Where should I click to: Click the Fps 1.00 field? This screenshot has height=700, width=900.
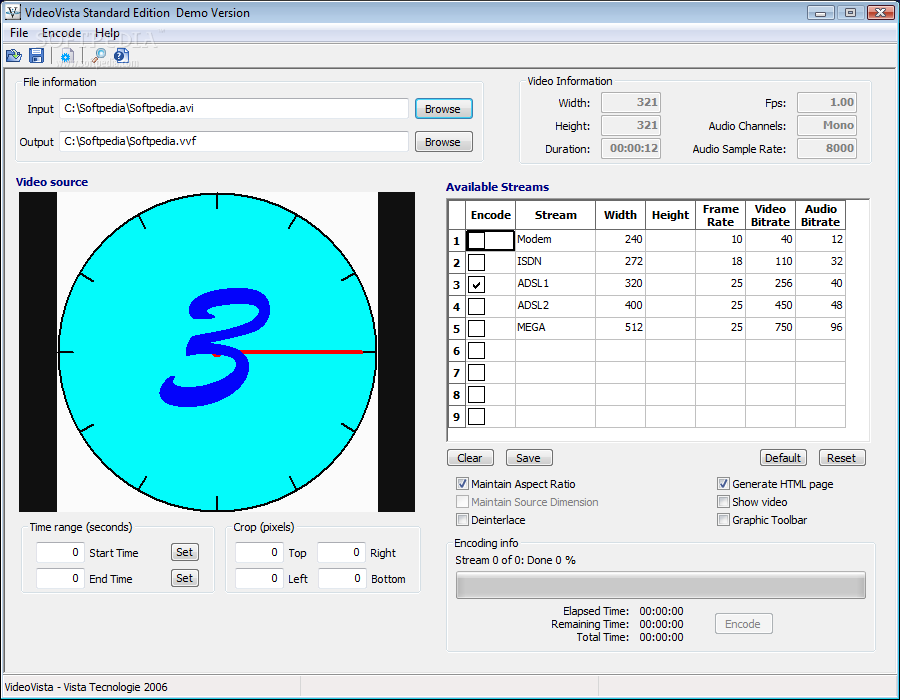pos(827,102)
